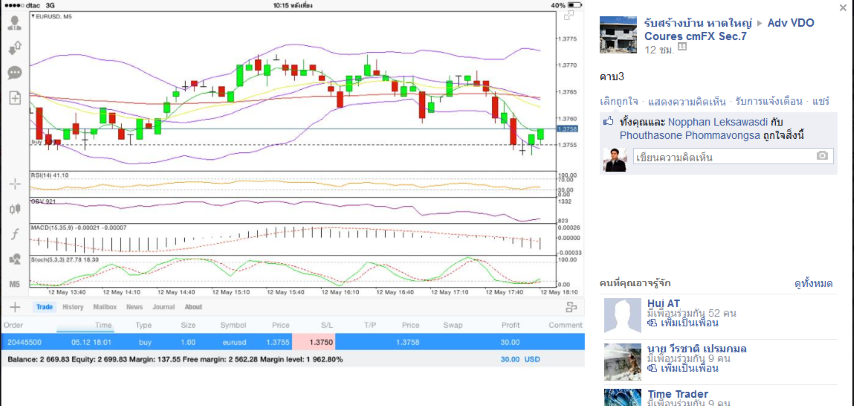This screenshot has height=406, width=854.
Task: Click the Type column header
Action: [x=143, y=325]
